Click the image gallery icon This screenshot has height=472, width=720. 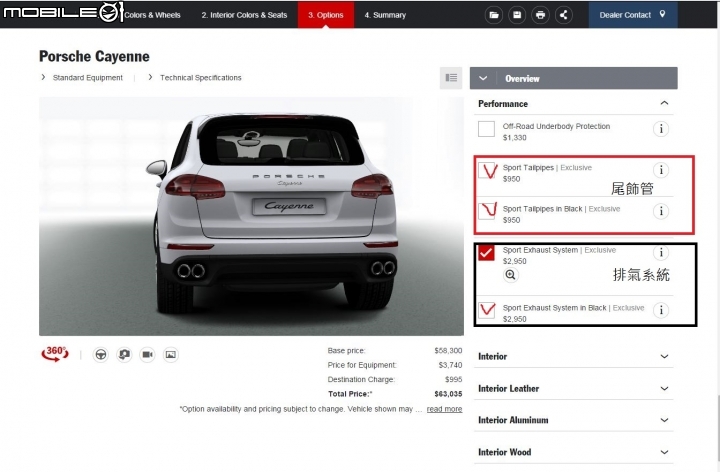pos(171,354)
